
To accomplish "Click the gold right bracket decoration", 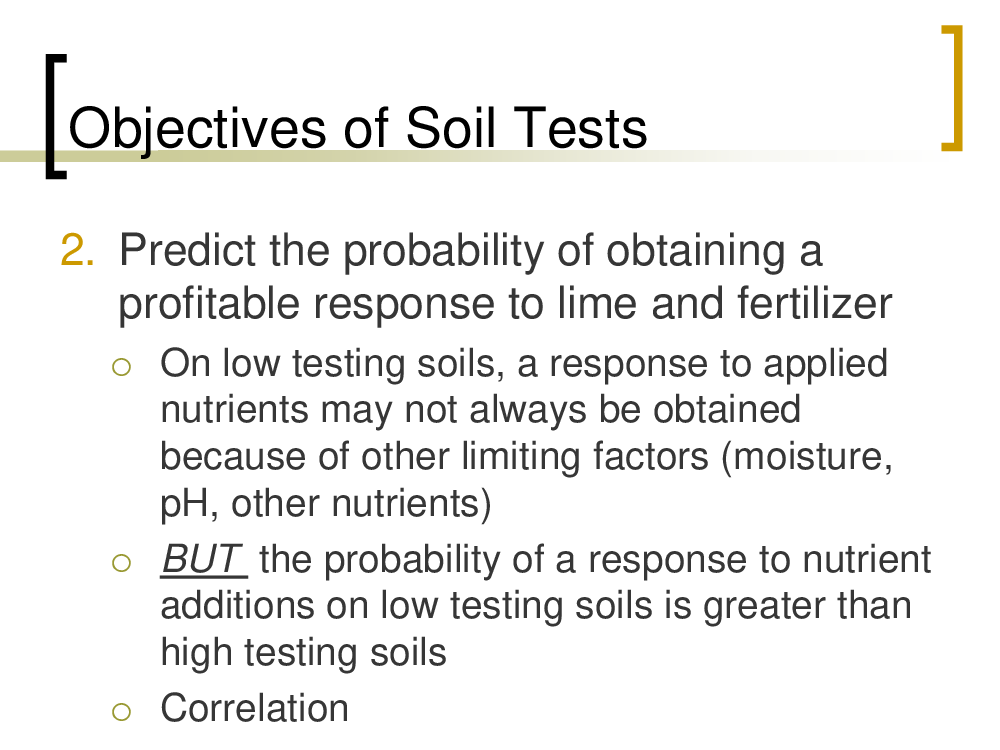I will [x=952, y=88].
